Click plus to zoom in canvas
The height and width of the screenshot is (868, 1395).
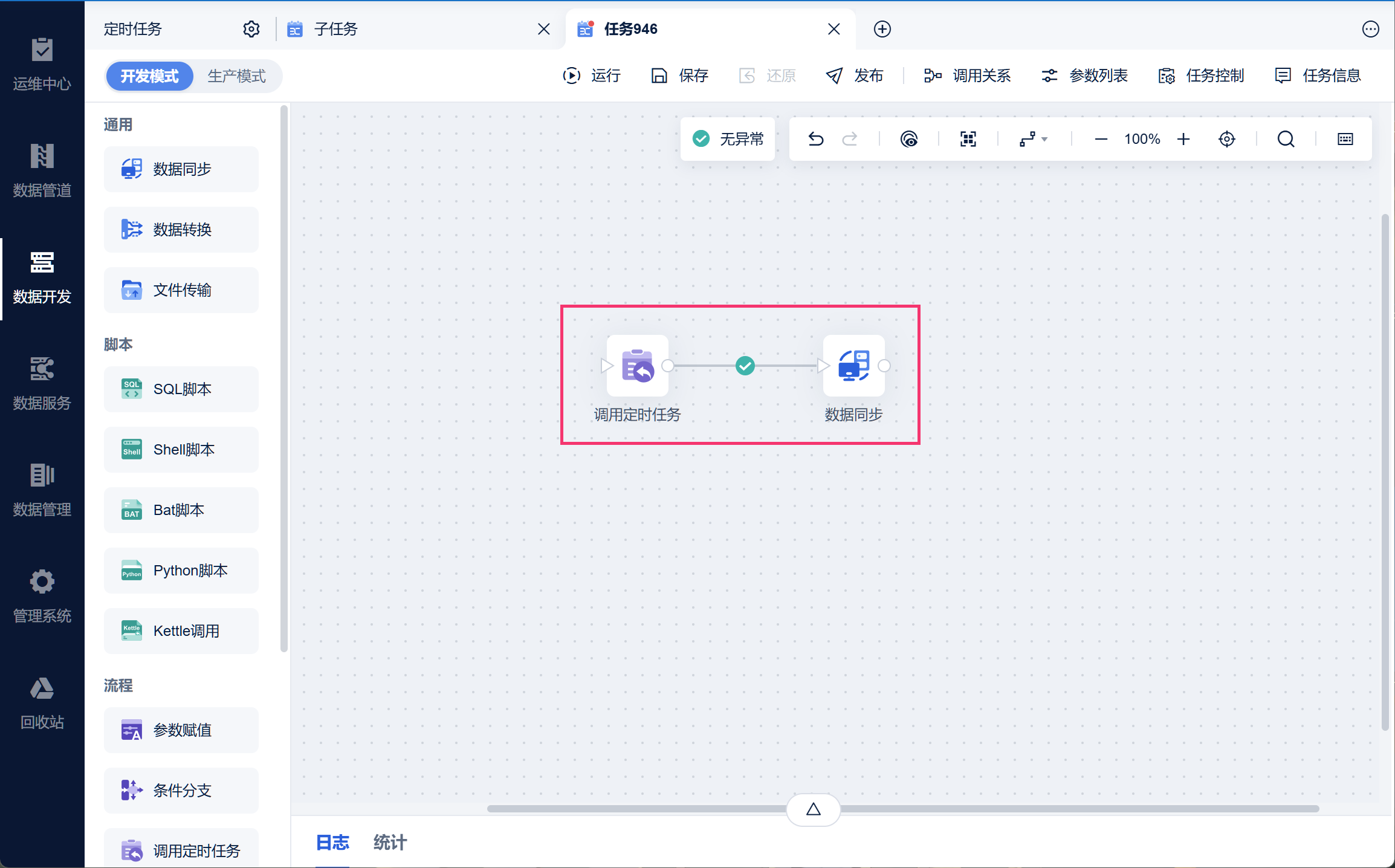(x=1183, y=139)
